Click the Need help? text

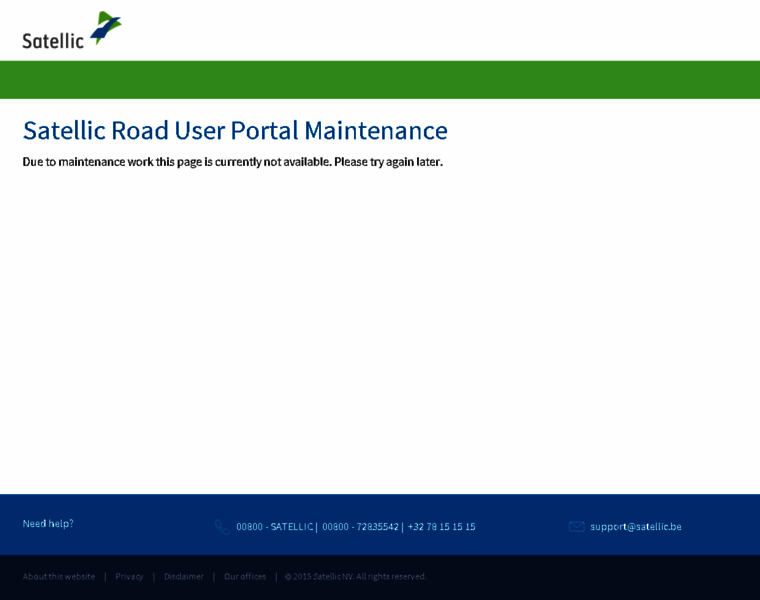point(48,523)
